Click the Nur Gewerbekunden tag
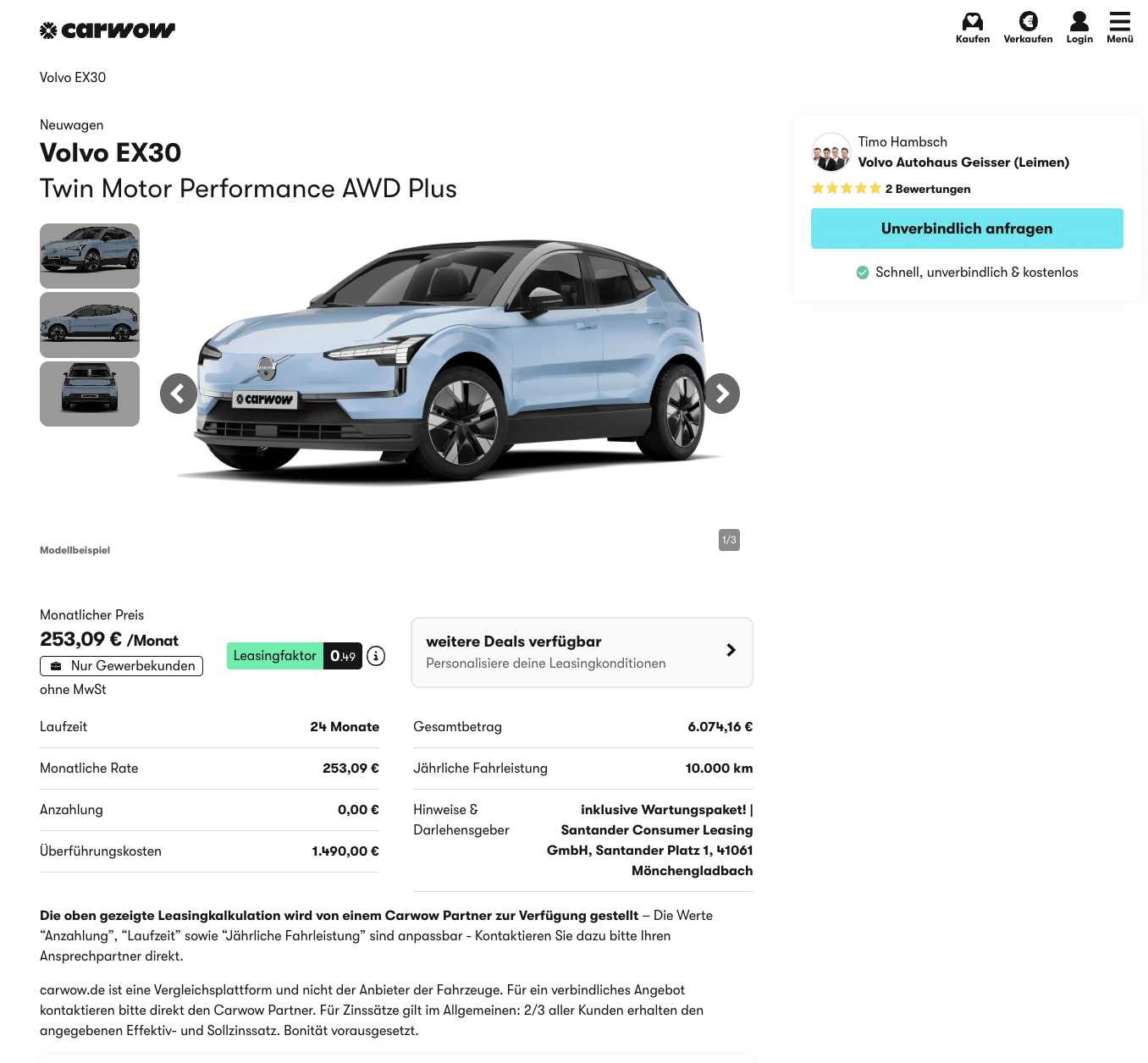The width and height of the screenshot is (1148, 1063). tap(122, 666)
